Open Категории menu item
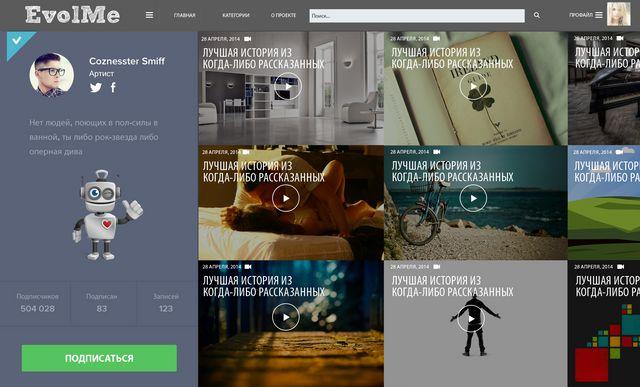 click(x=236, y=15)
